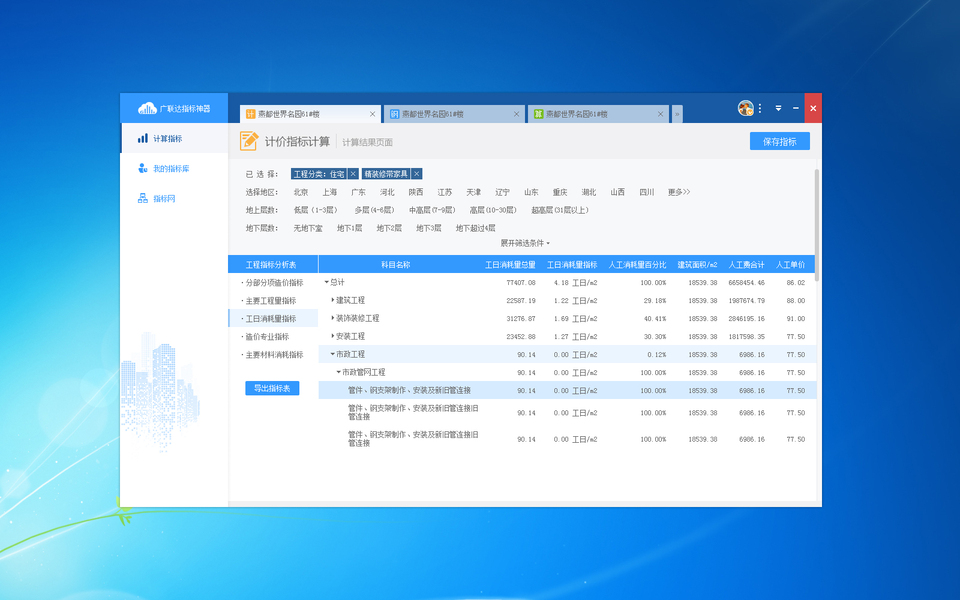Click the 工日消耗量总量 column header
Screen dimensions: 960x600
(x=510, y=264)
